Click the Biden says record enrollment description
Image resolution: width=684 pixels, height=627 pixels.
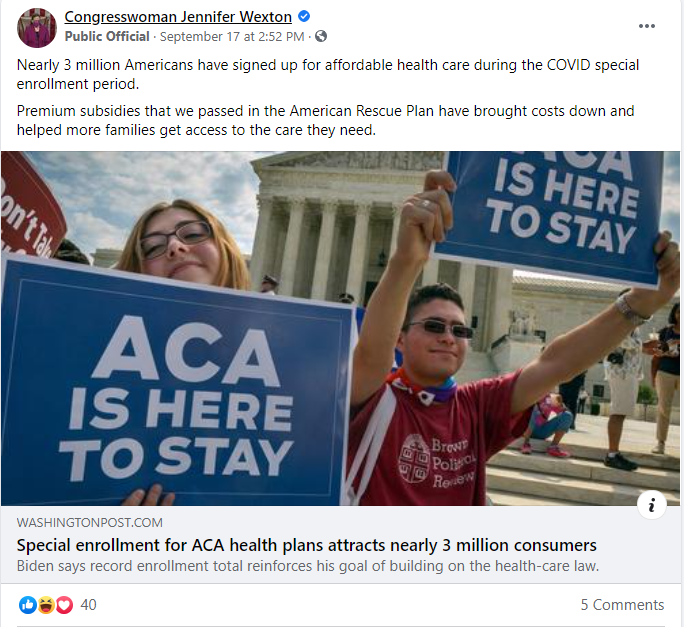coord(308,566)
